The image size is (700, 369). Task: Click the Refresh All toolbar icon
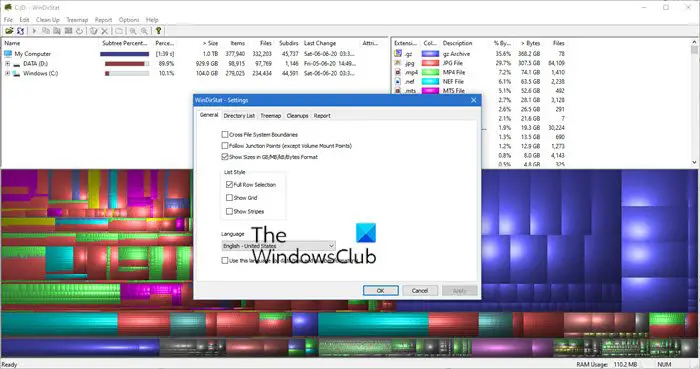pos(21,31)
